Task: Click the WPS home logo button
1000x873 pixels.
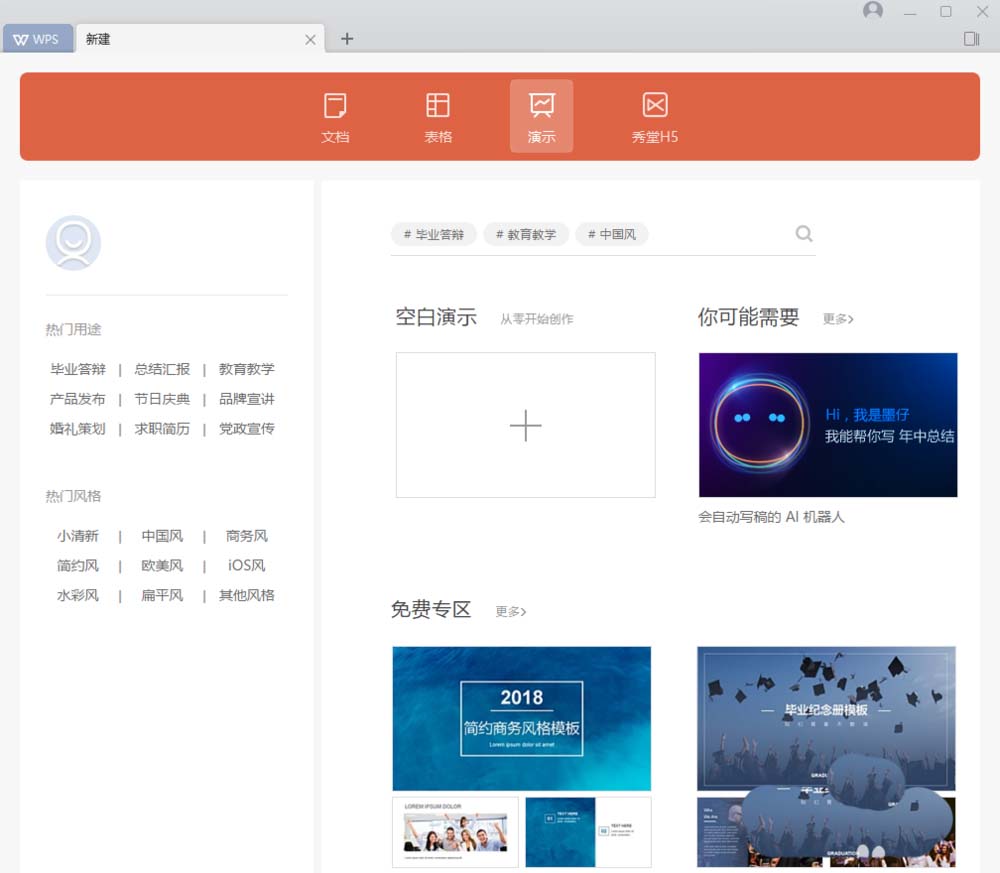Action: [x=37, y=38]
